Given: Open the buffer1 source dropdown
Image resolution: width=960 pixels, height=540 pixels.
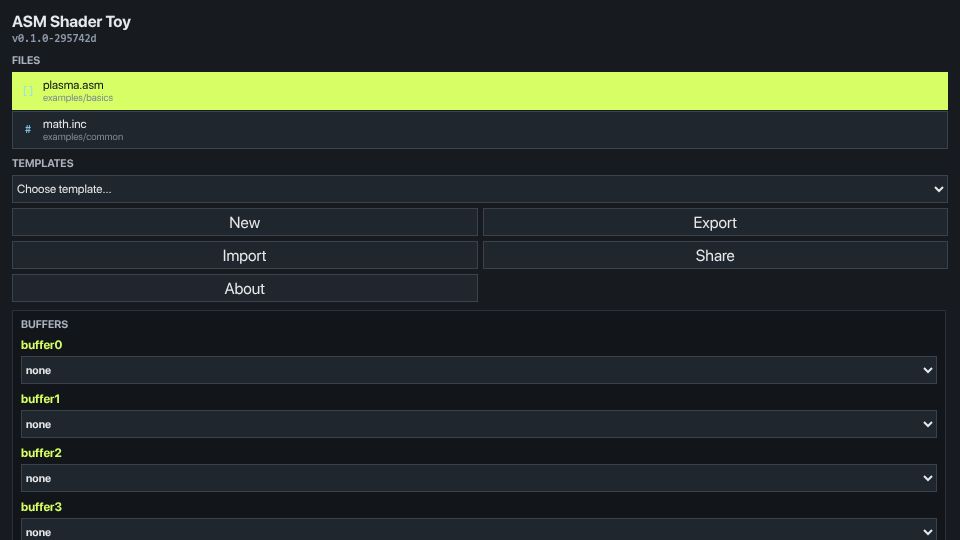Looking at the screenshot, I should [479, 424].
